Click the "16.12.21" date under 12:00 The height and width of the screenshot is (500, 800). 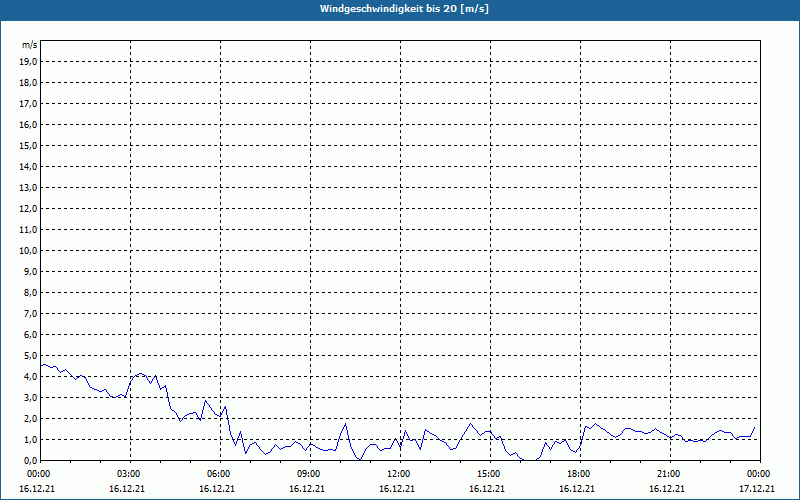click(x=397, y=489)
